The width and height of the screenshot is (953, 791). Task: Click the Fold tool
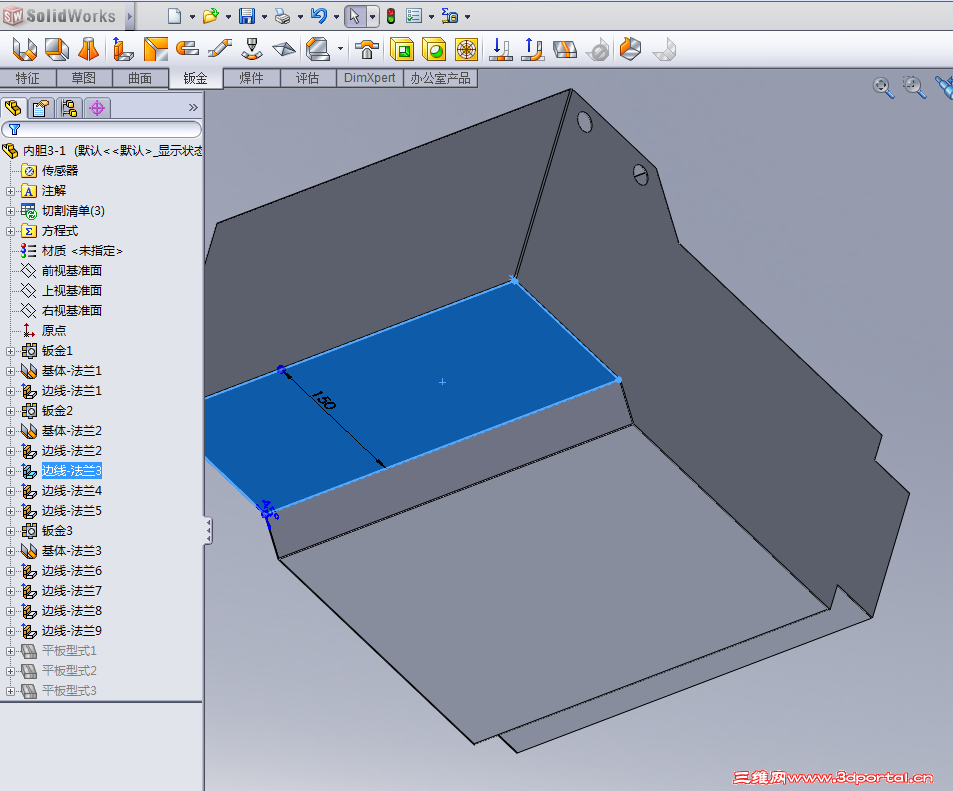tap(532, 49)
